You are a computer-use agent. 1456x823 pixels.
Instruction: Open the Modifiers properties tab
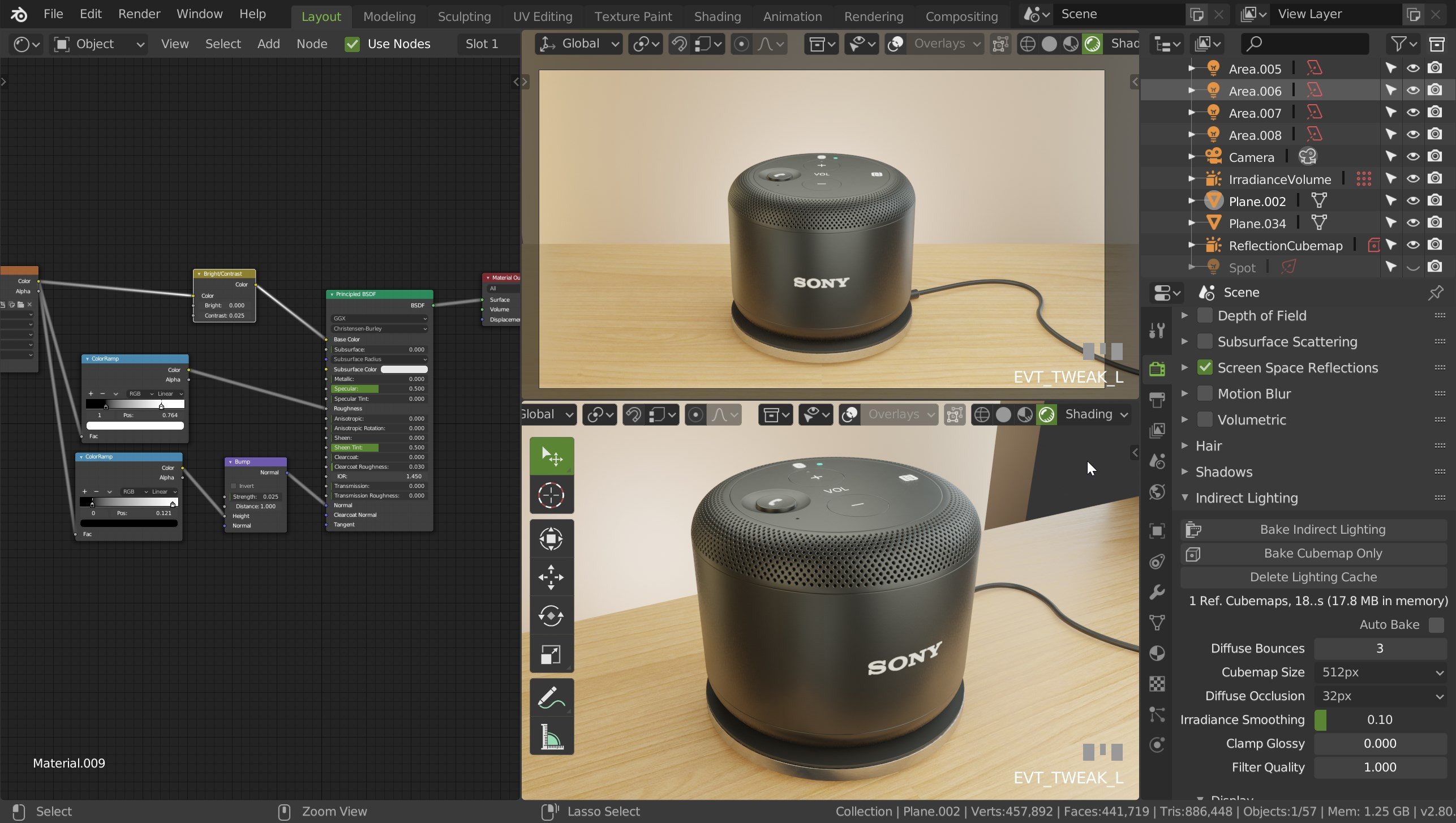pos(1157,592)
